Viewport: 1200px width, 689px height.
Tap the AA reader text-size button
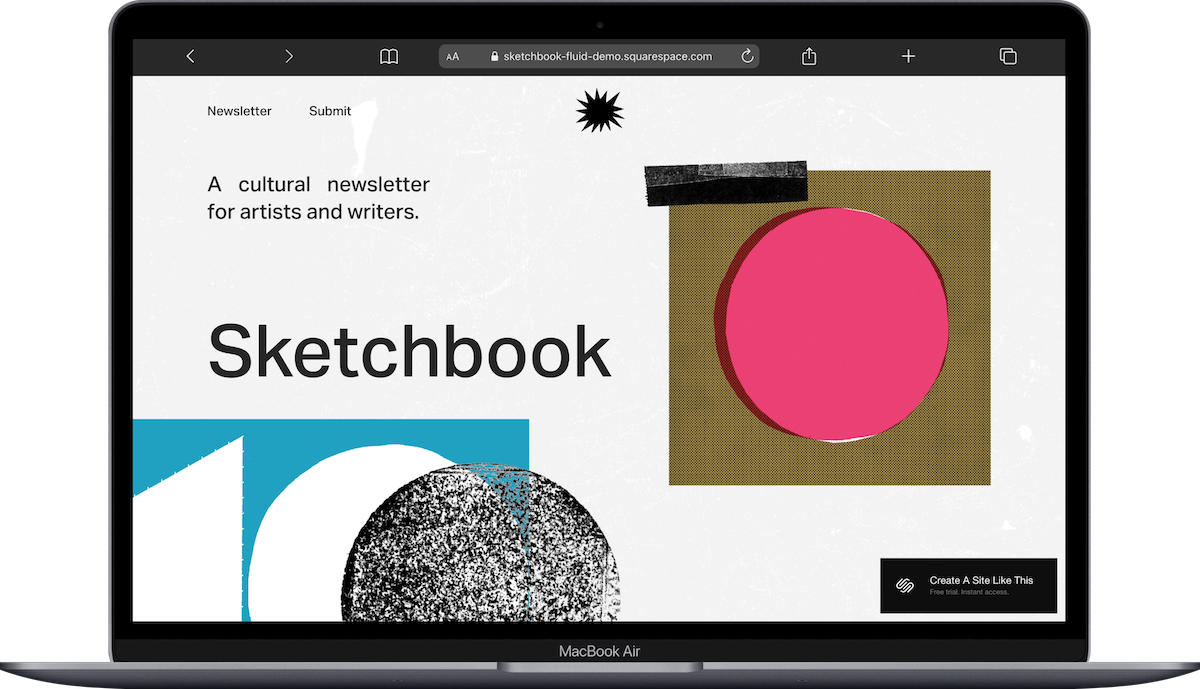click(x=453, y=57)
